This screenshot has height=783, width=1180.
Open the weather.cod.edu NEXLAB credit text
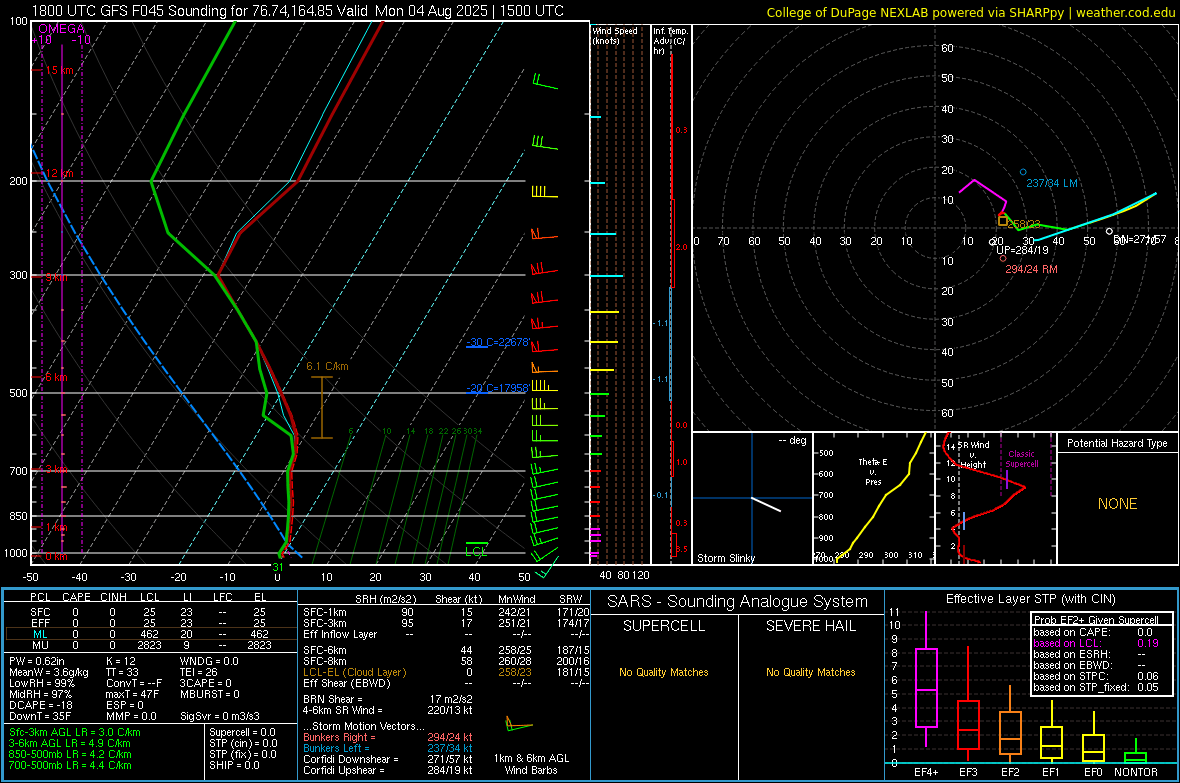pos(970,12)
